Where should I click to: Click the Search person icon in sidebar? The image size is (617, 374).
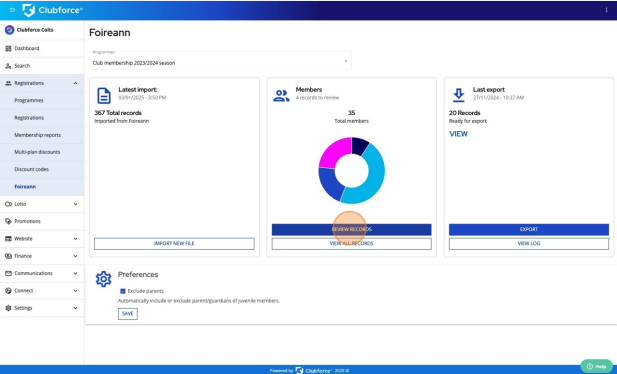(8, 66)
